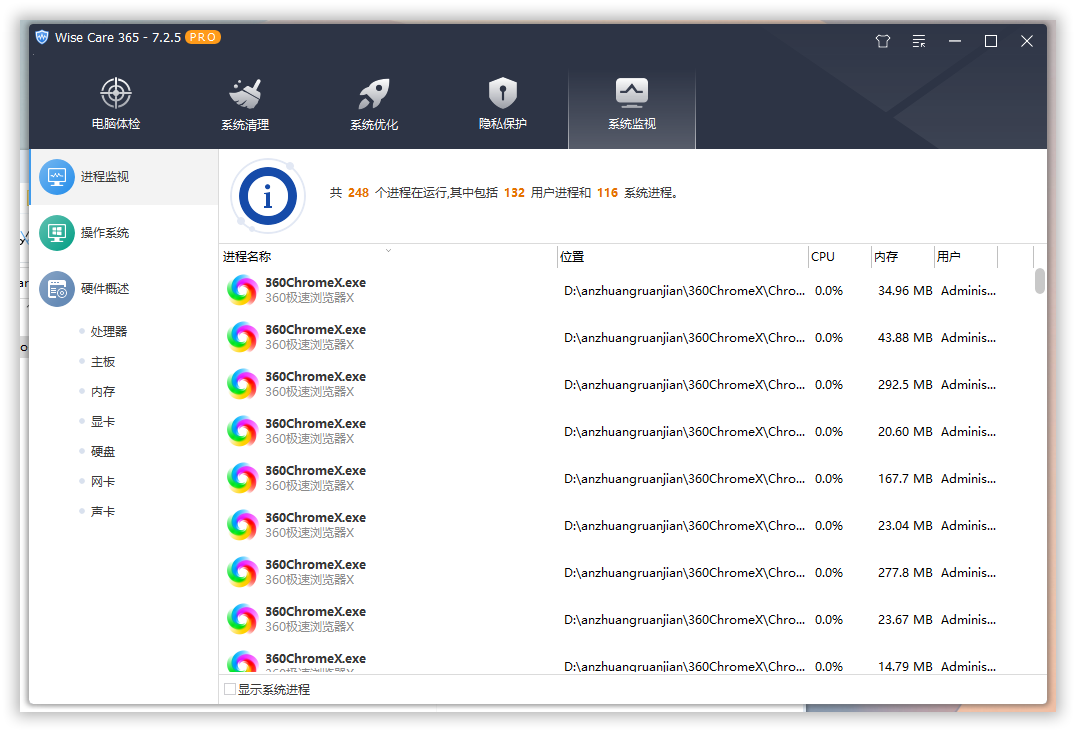Select 显卡 graphics card item

coord(102,421)
